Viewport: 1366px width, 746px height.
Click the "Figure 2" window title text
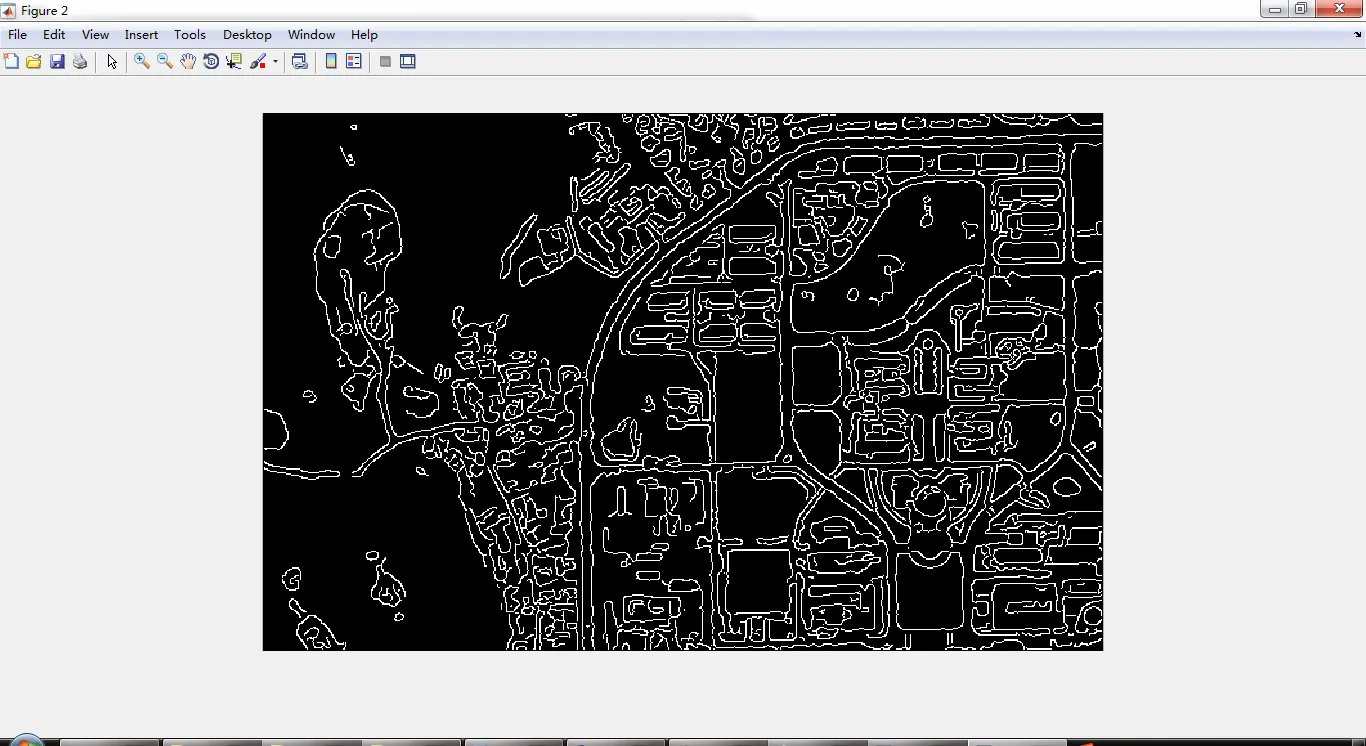[x=45, y=11]
